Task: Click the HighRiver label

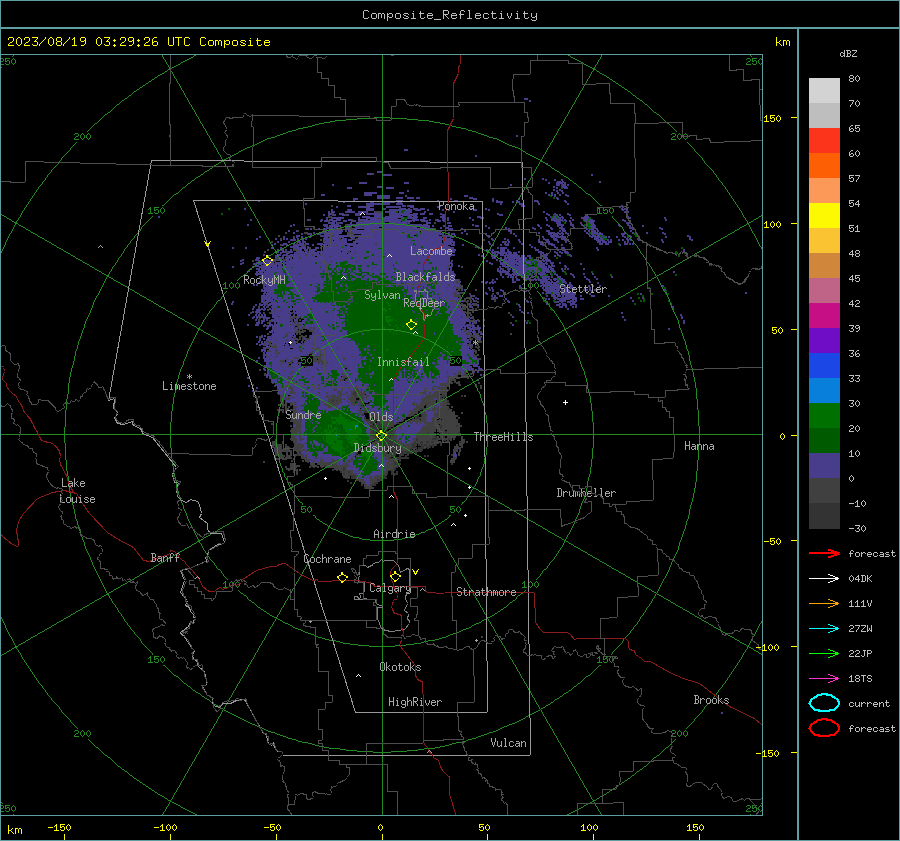Action: 415,702
